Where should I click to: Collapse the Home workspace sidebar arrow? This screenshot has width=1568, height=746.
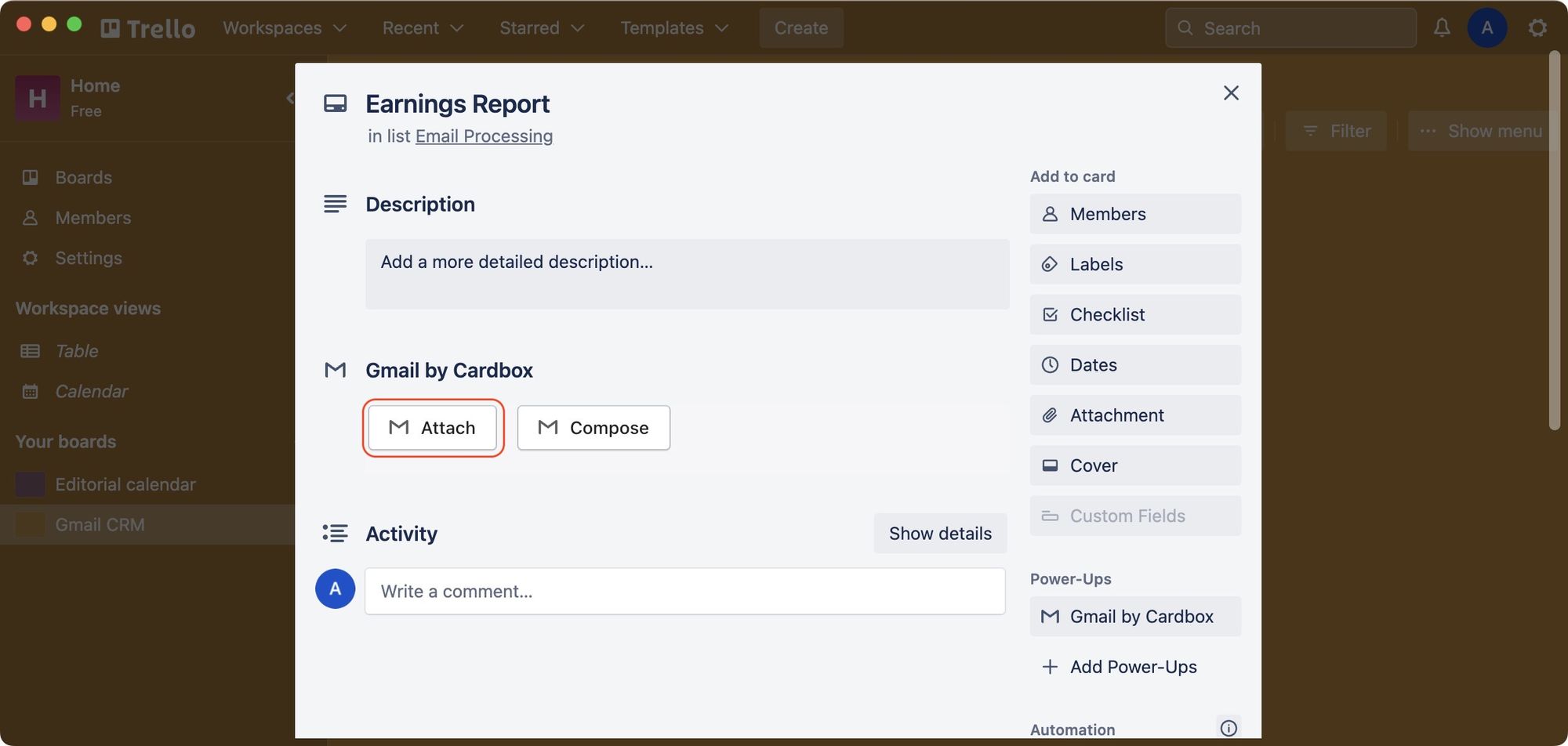[x=289, y=98]
